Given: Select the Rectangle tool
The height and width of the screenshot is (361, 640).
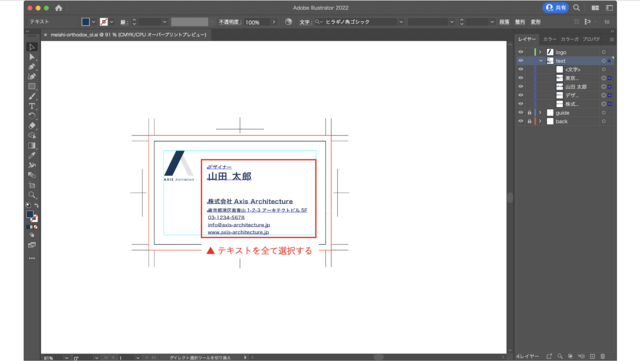Looking at the screenshot, I should 32,87.
